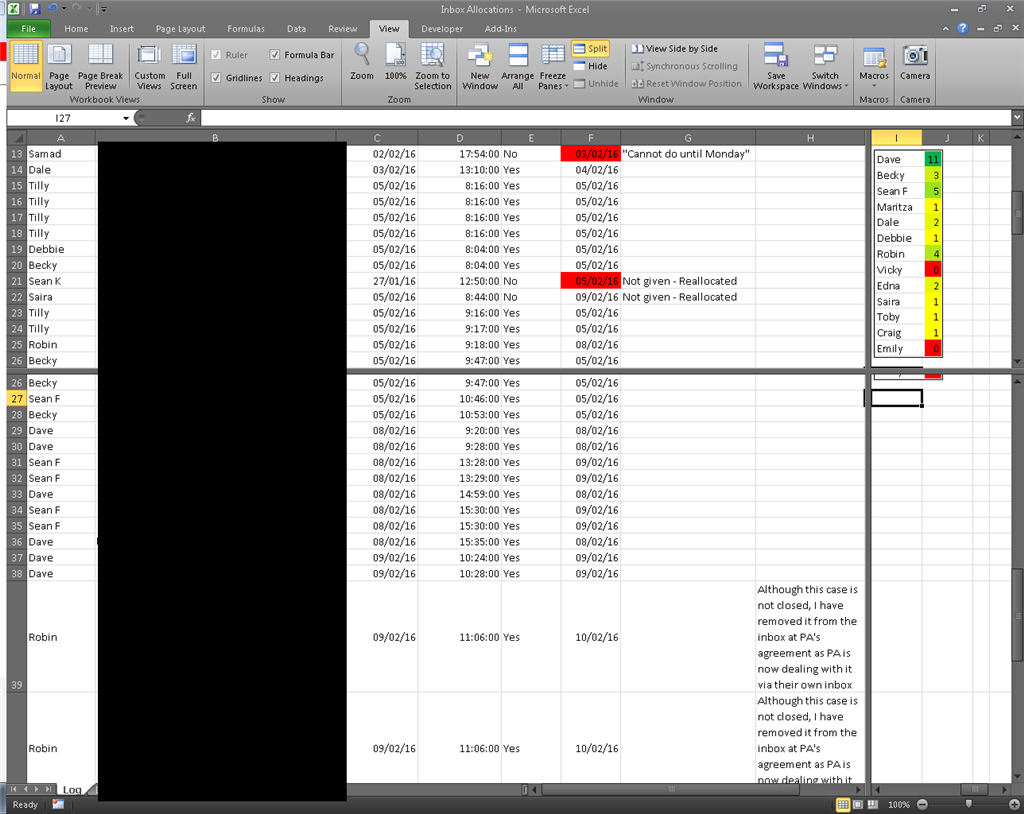Click the Zoom Out minus button
This screenshot has height=814, width=1024.
point(922,804)
